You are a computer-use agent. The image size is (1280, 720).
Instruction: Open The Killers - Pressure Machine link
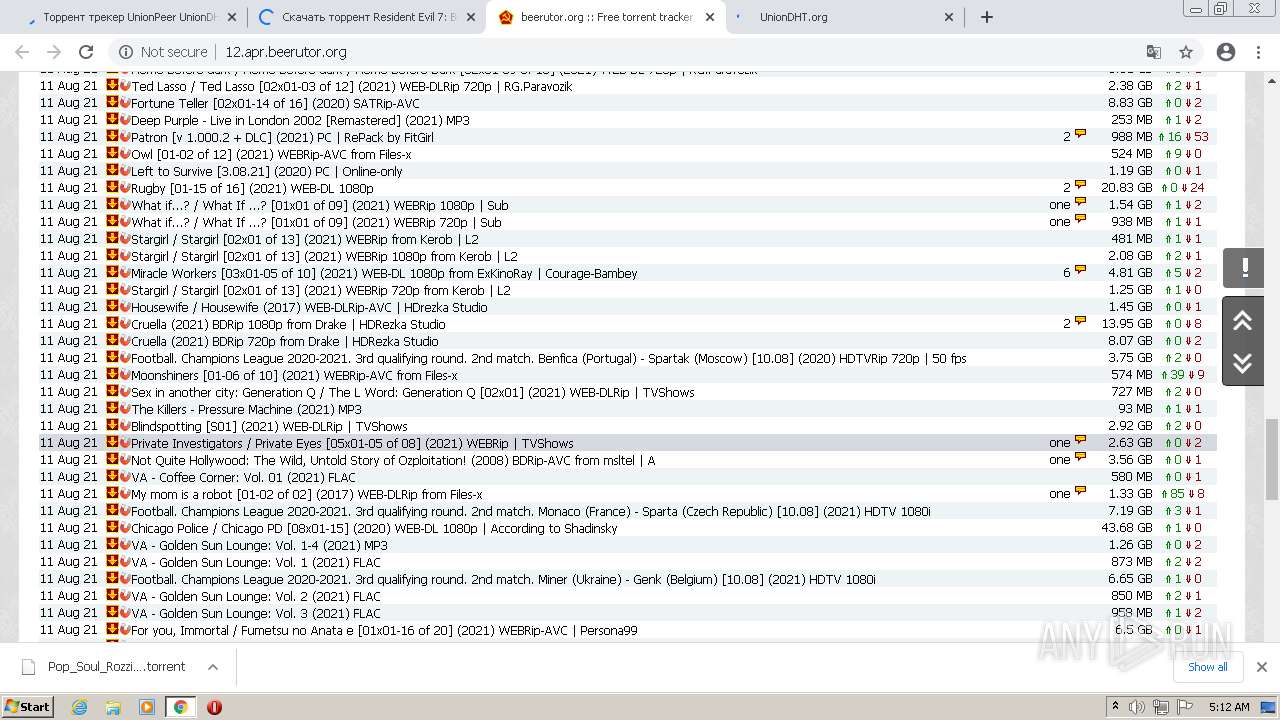tap(247, 410)
